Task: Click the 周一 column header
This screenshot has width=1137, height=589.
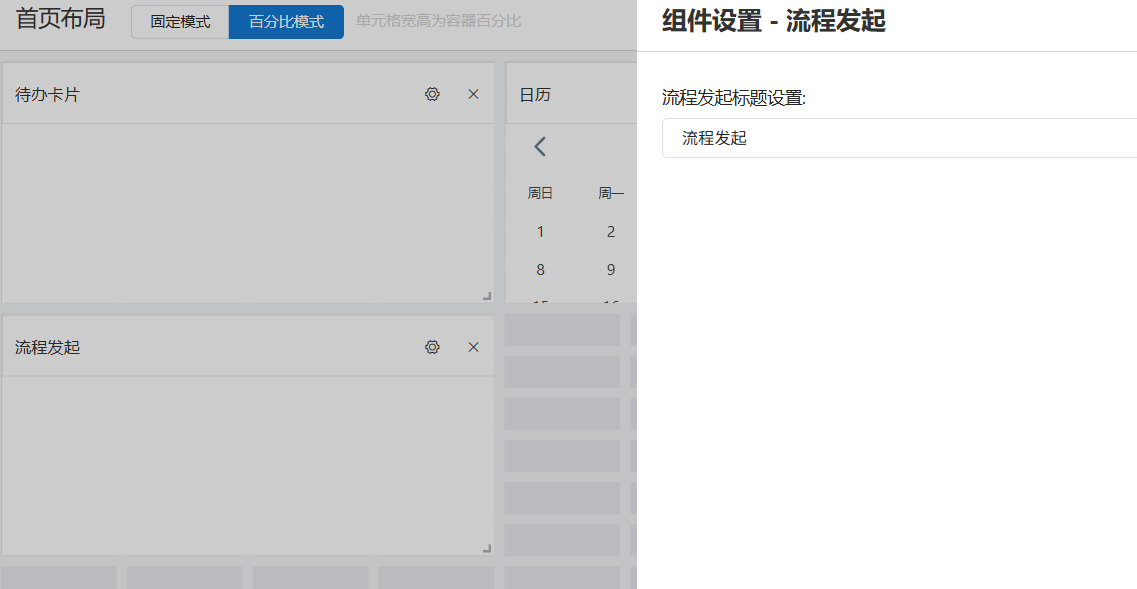Action: coord(611,193)
